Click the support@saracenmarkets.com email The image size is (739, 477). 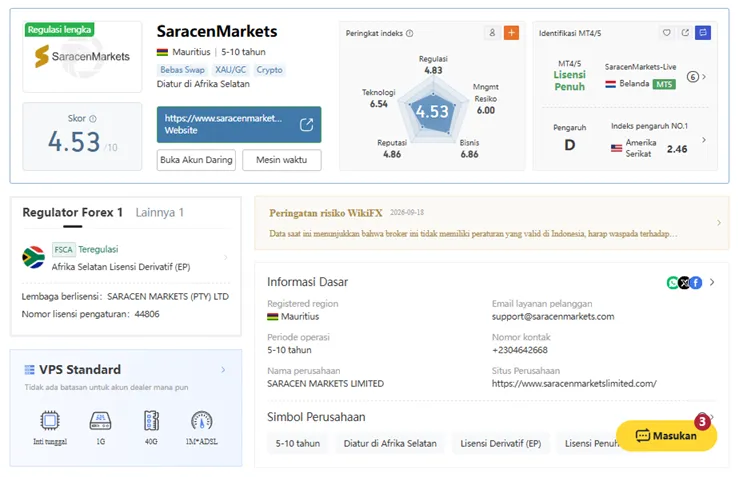pos(553,316)
